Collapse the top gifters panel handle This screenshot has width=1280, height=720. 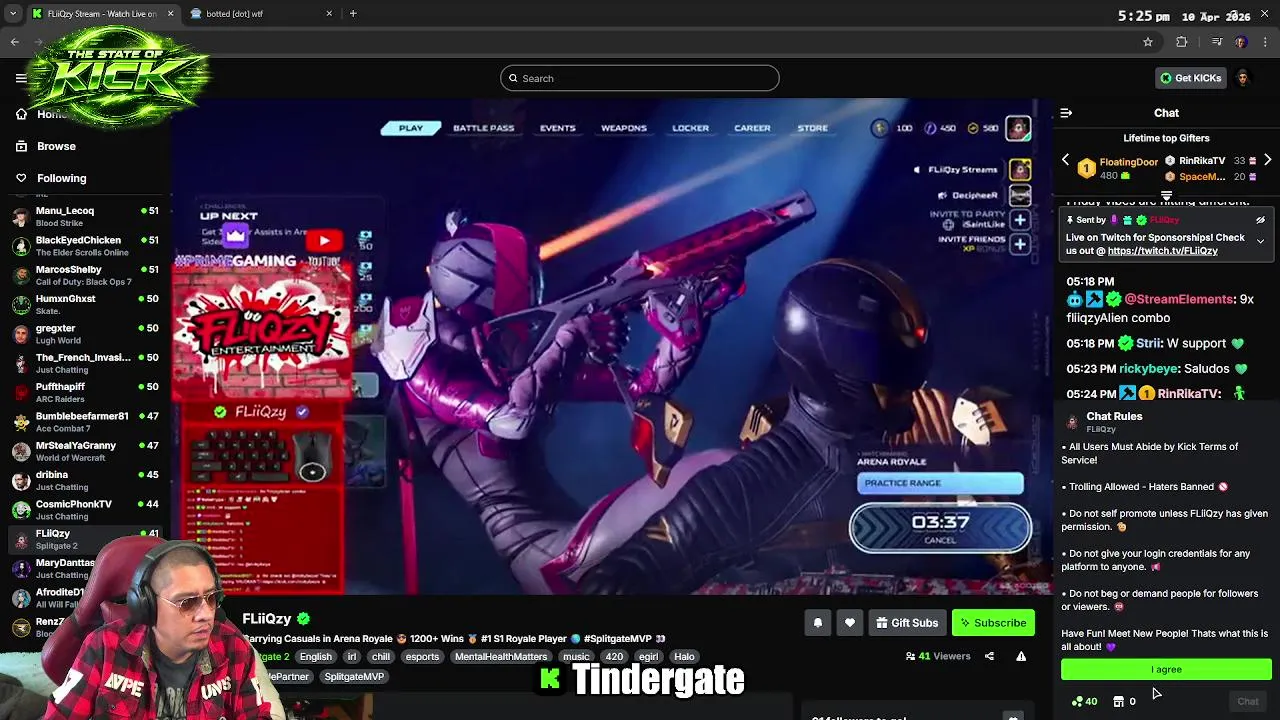(x=1166, y=196)
